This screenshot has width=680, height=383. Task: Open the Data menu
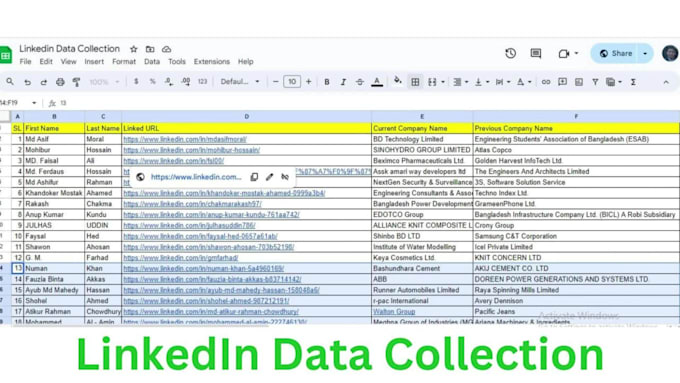tap(152, 62)
